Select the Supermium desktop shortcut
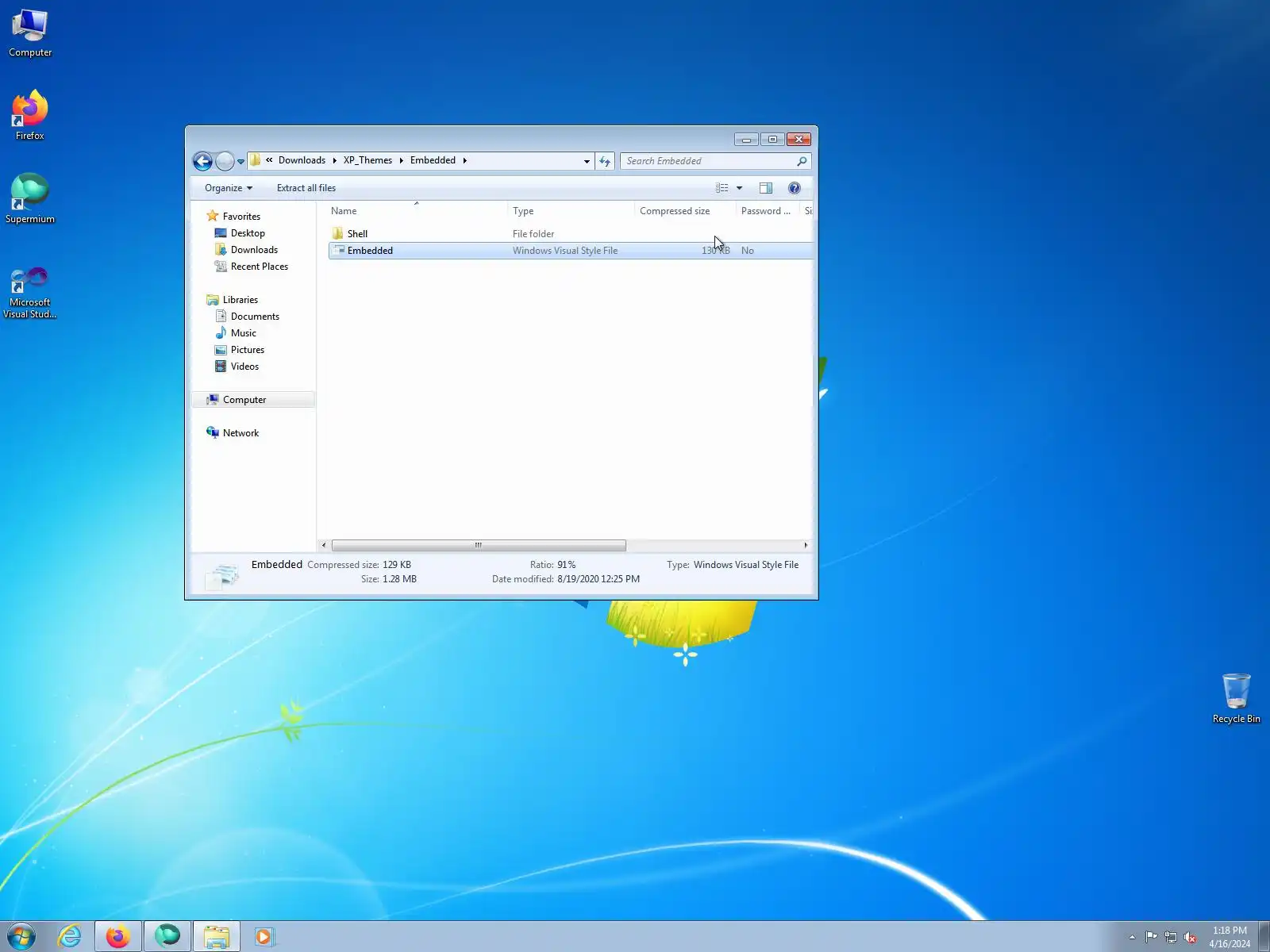 click(x=30, y=198)
